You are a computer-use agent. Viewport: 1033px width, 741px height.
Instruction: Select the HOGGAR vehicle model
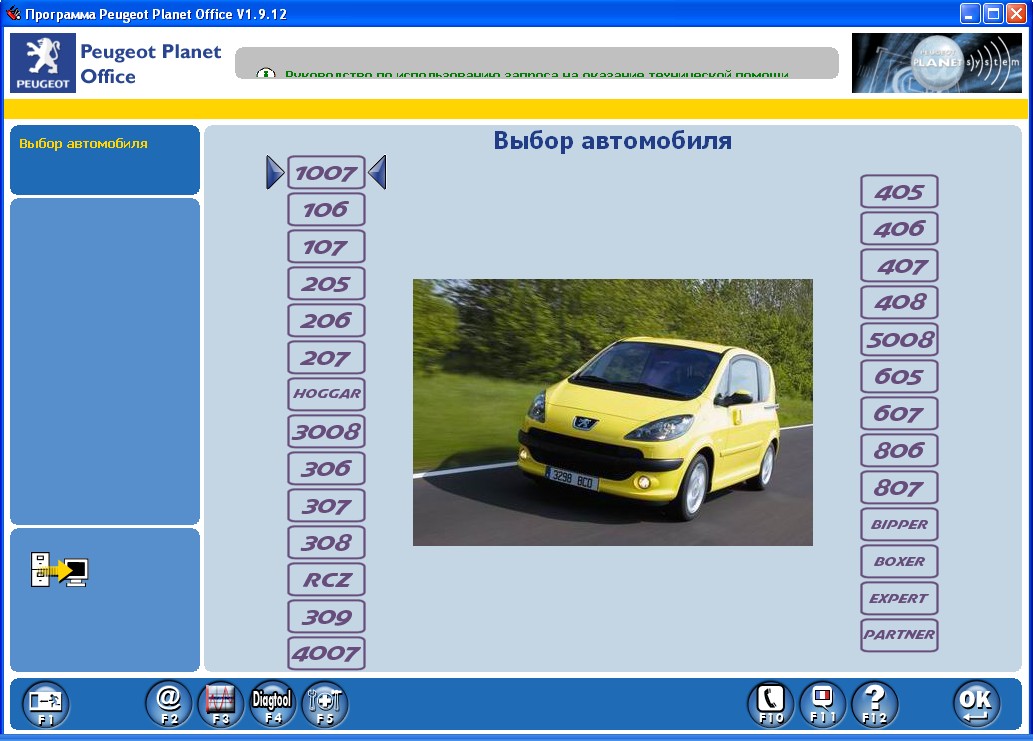[x=326, y=394]
